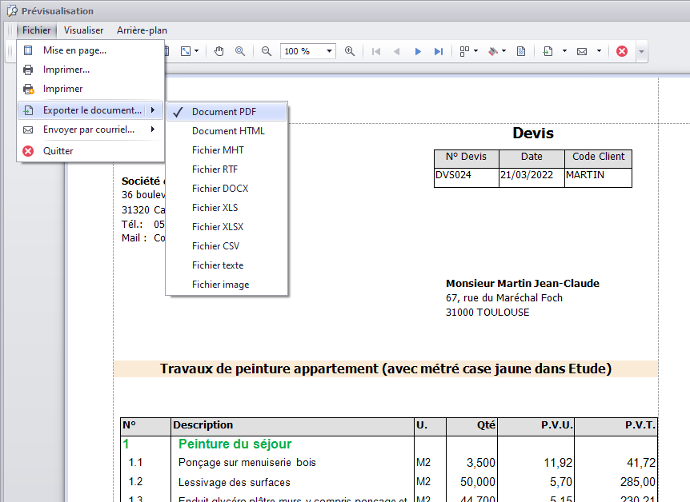This screenshot has width=690, height=502.
Task: Open the 100 % zoom dropdown
Action: coord(329,51)
